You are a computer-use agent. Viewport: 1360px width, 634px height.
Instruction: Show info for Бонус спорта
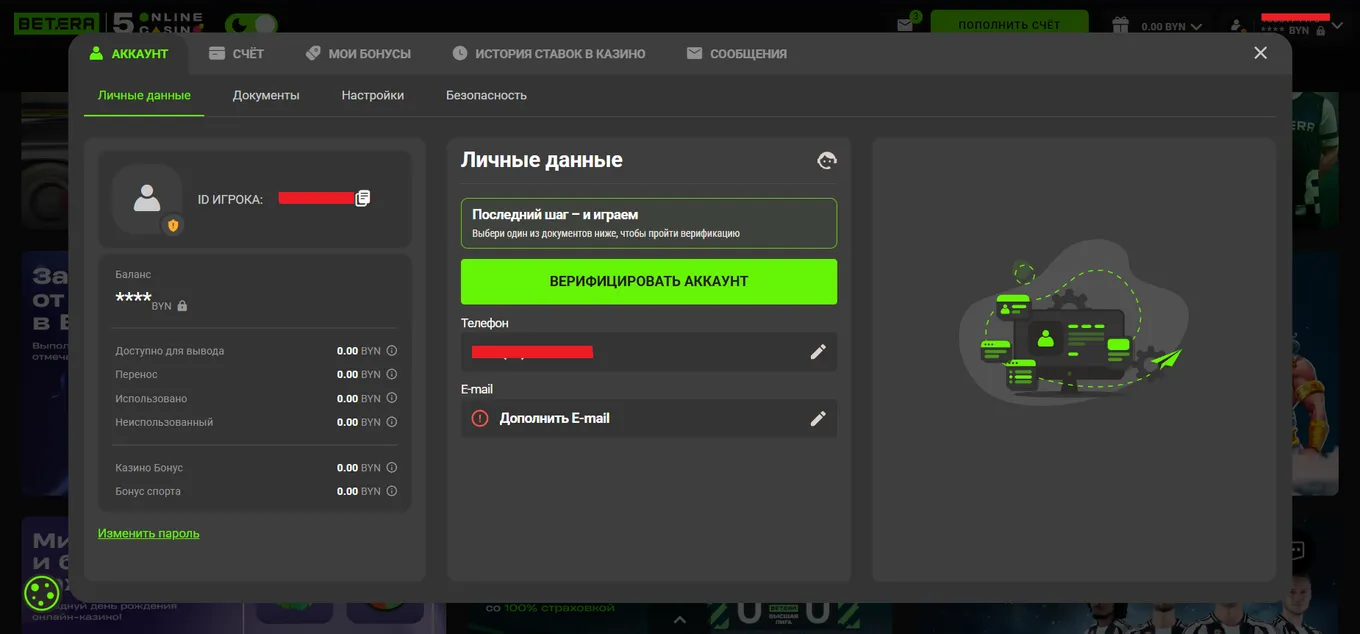(392, 491)
